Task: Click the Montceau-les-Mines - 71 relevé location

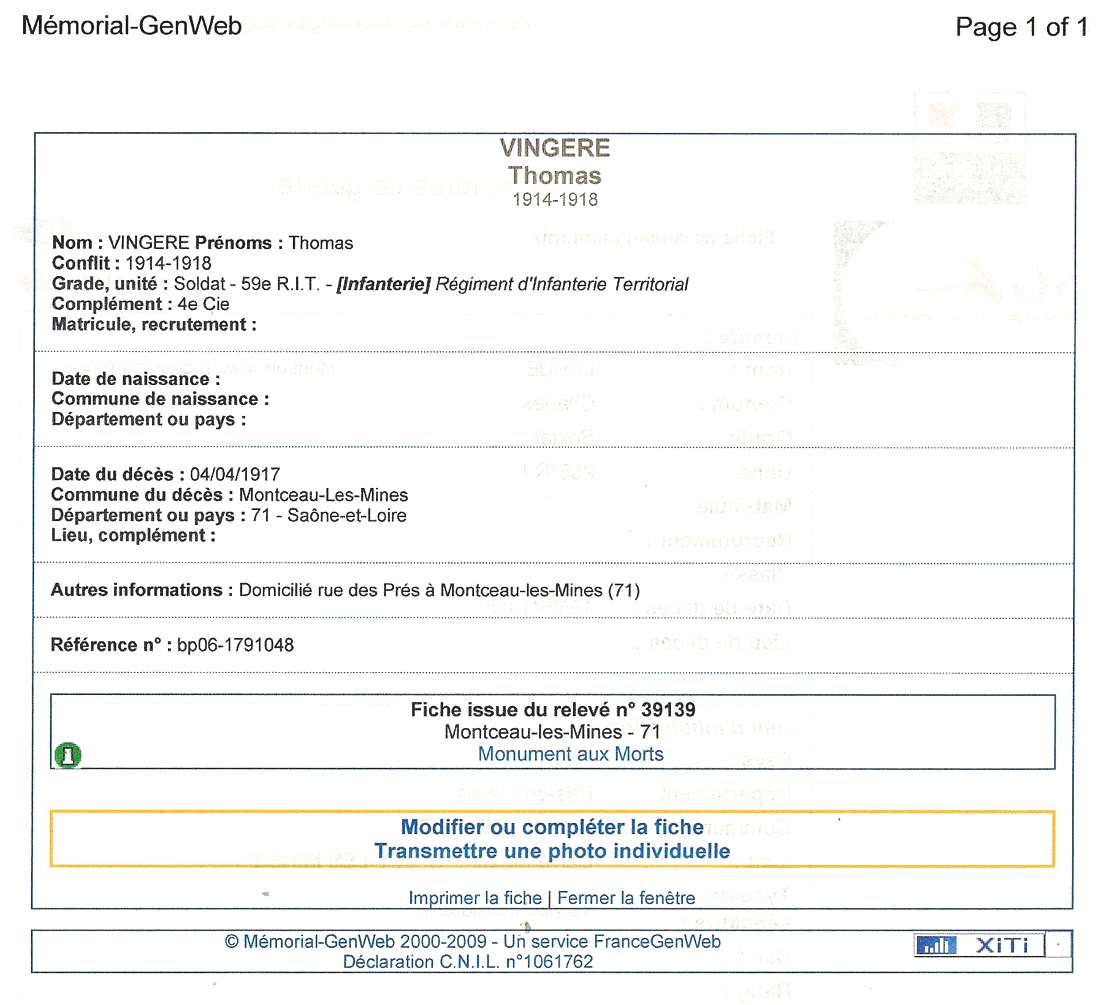Action: [x=552, y=732]
